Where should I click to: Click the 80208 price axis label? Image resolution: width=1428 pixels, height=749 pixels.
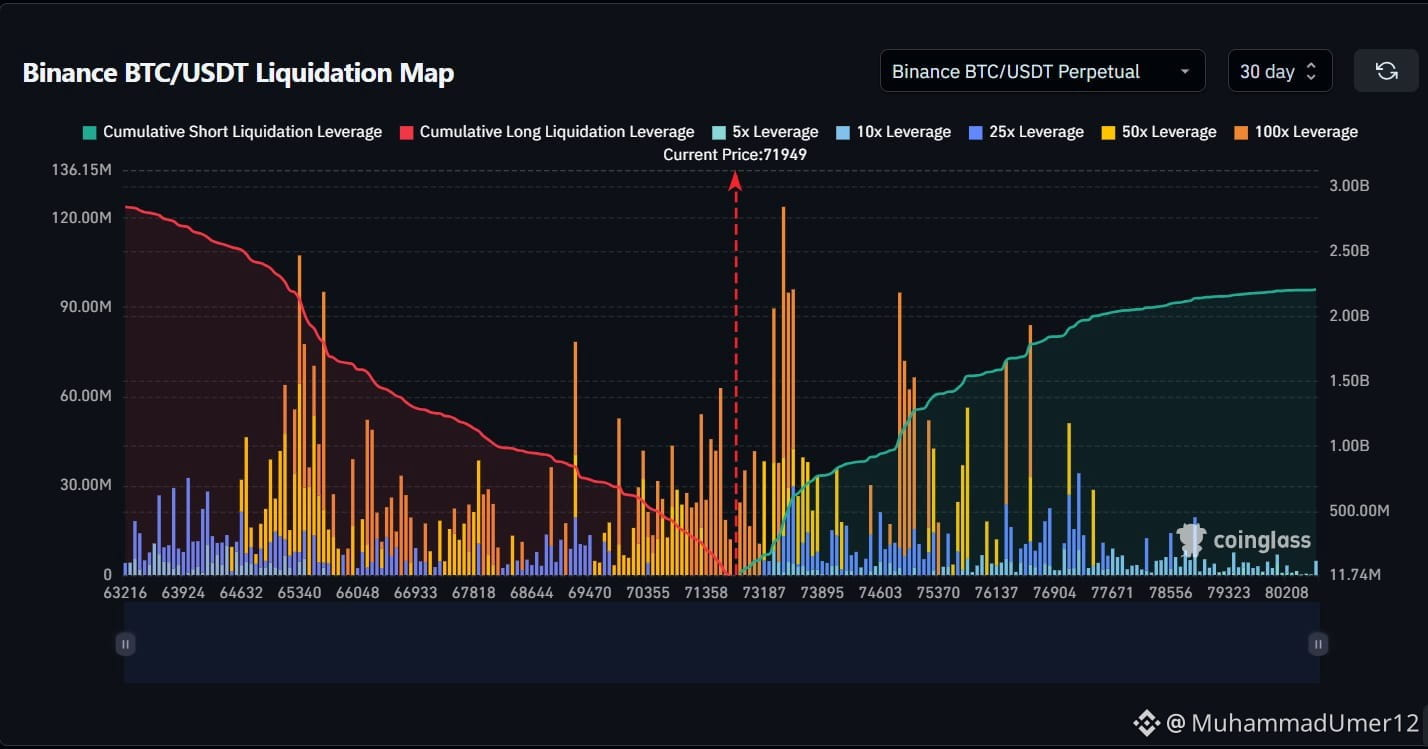1286,593
